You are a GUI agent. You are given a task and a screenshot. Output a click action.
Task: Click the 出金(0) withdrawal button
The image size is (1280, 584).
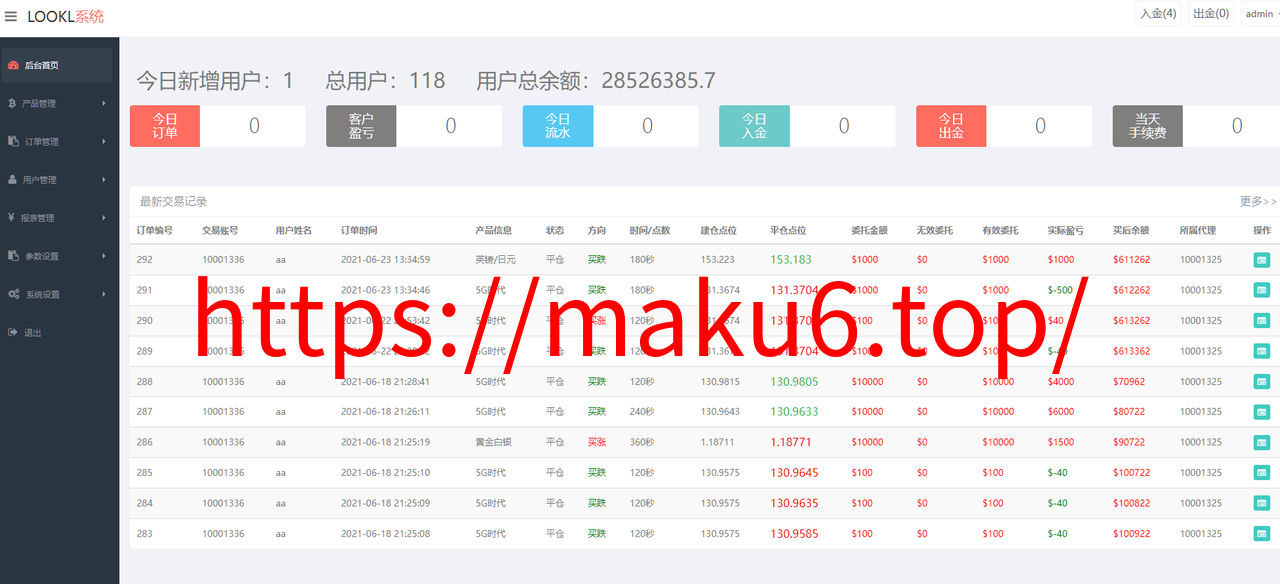click(1211, 14)
